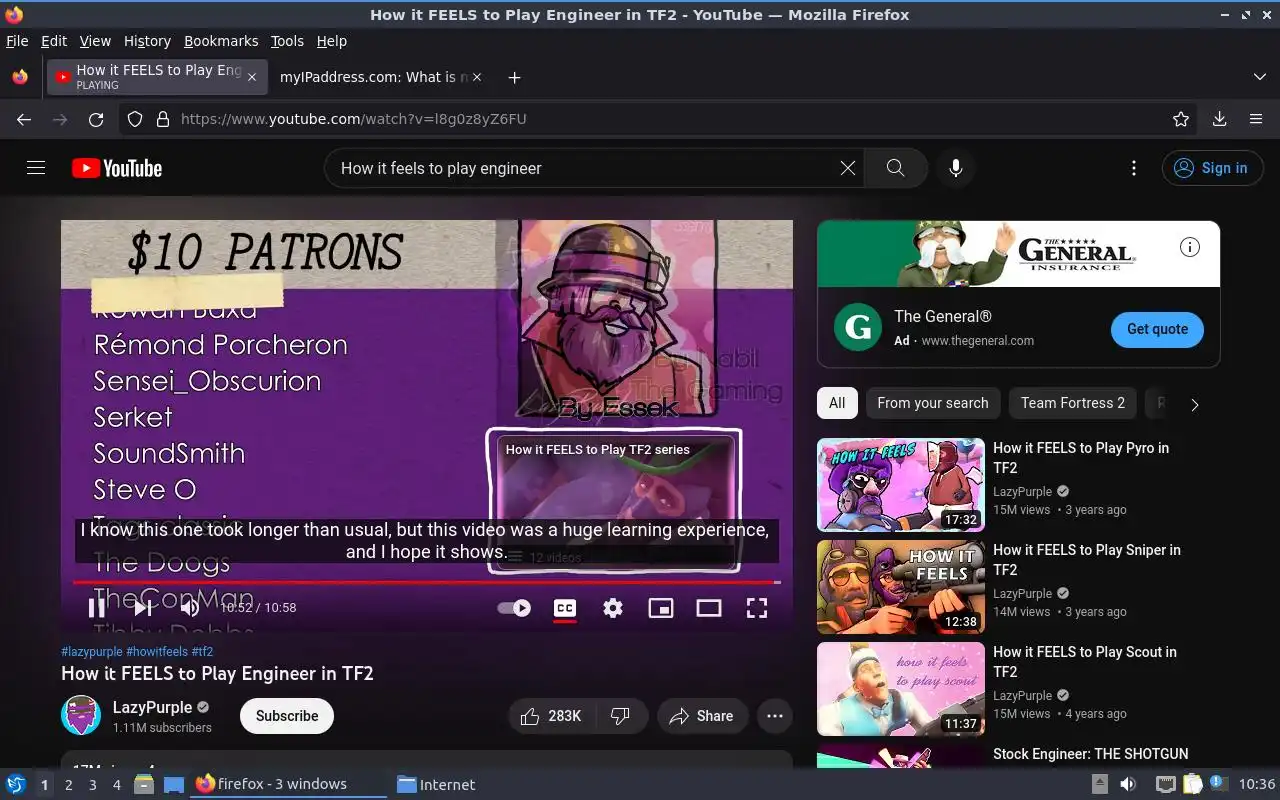Open the #howitfeels hashtag link
The image size is (1280, 800).
pyautogui.click(x=157, y=651)
